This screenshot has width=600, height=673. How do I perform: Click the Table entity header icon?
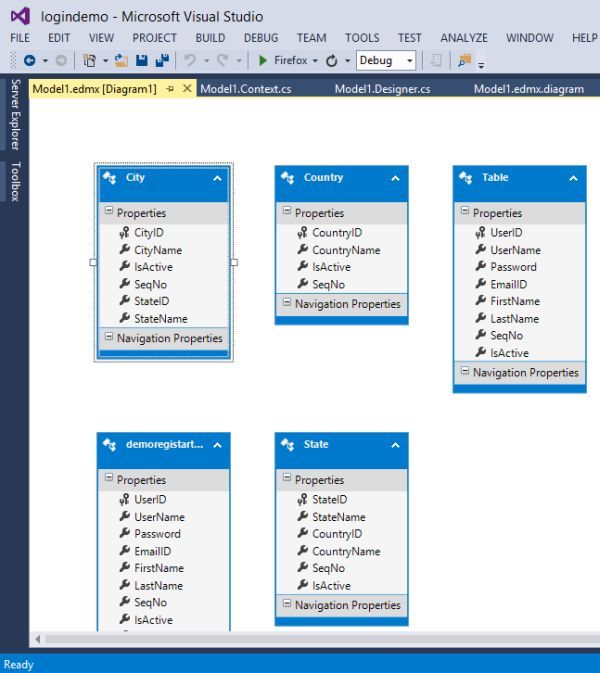coord(465,177)
